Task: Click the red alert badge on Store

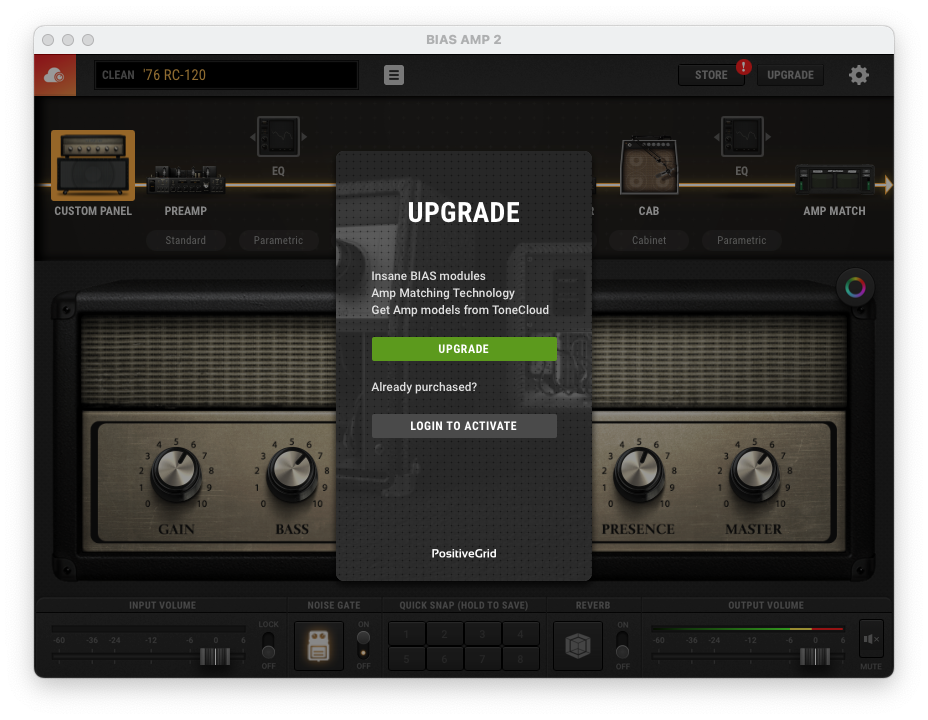Action: [x=743, y=67]
